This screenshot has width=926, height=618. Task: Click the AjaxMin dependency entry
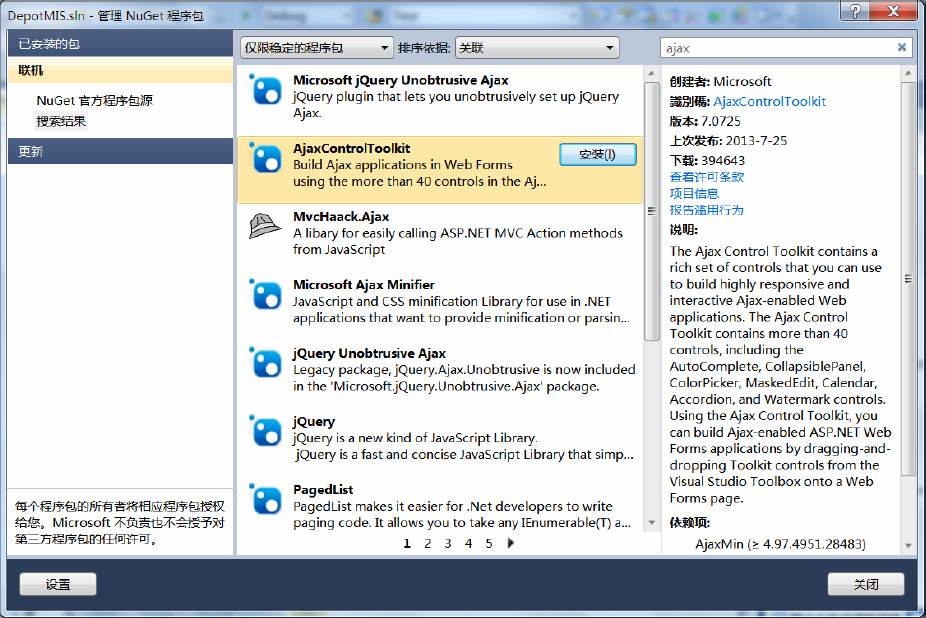click(x=781, y=544)
